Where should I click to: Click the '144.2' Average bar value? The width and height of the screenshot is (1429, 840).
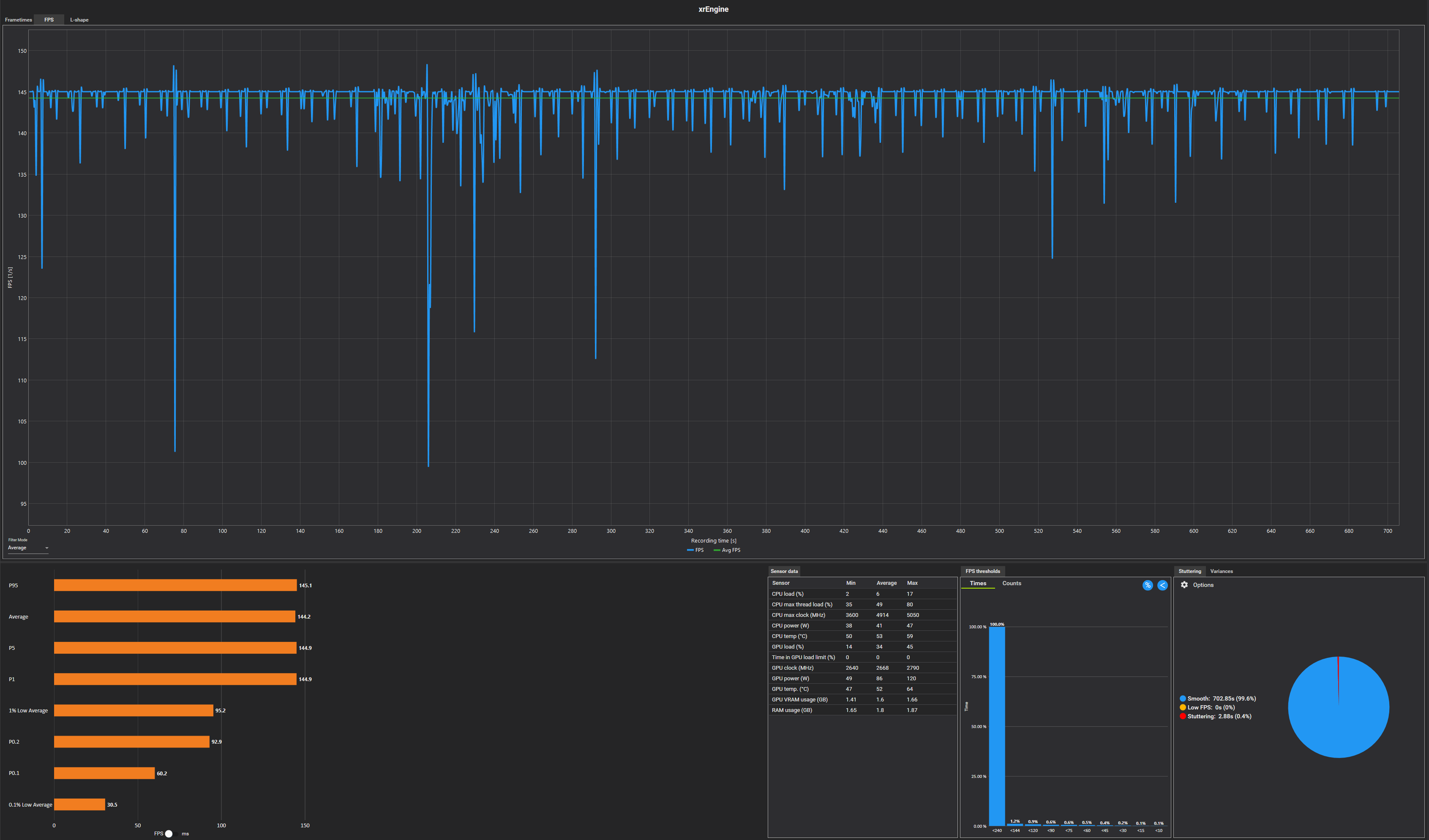point(304,616)
